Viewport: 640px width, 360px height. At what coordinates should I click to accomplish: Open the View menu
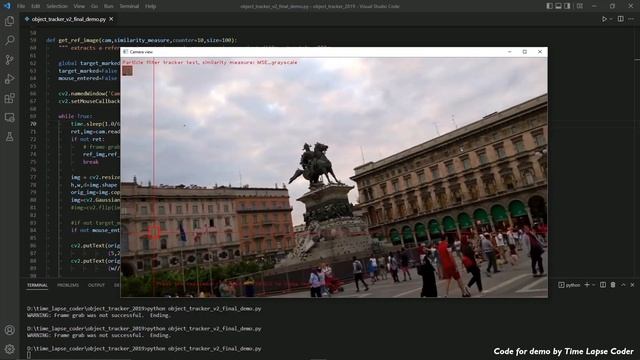click(x=79, y=6)
